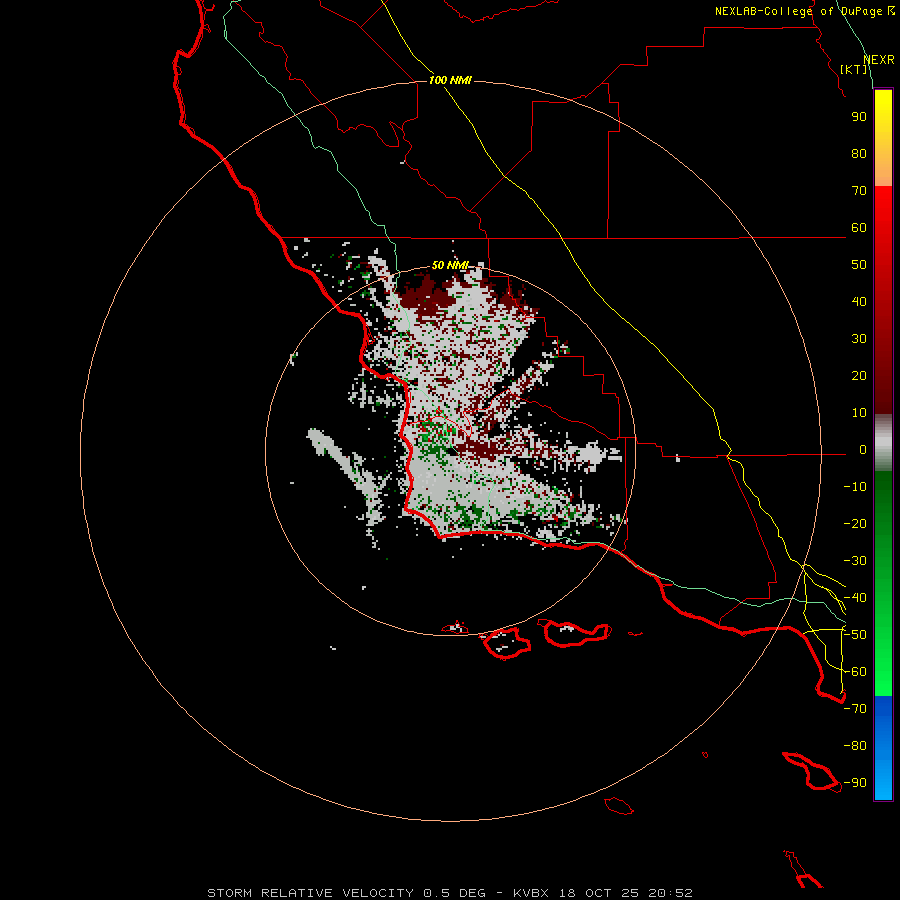Click the -90 knot scale label
The height and width of the screenshot is (900, 900).
coord(855,783)
